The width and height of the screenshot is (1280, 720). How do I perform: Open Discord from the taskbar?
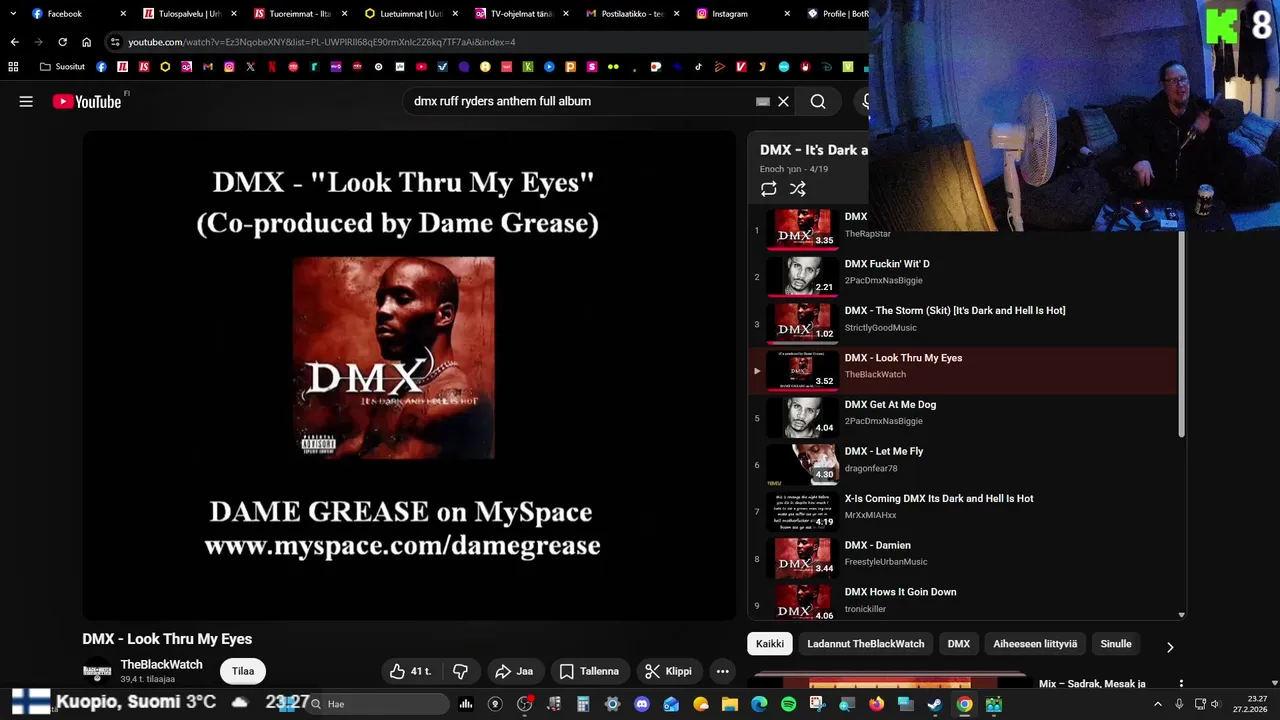pyautogui.click(x=642, y=704)
